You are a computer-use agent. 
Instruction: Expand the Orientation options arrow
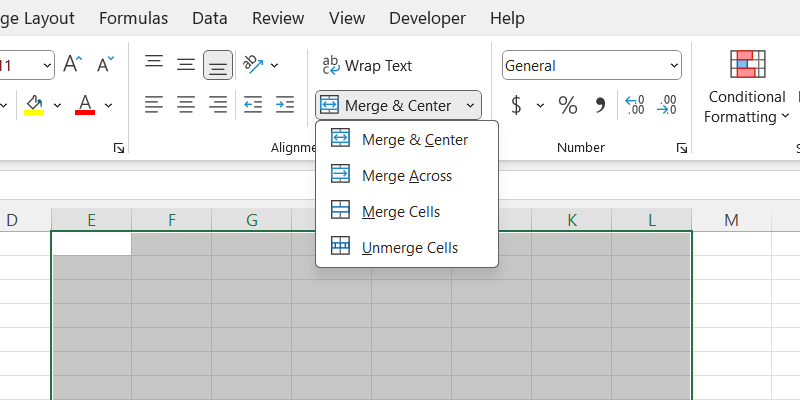point(275,66)
